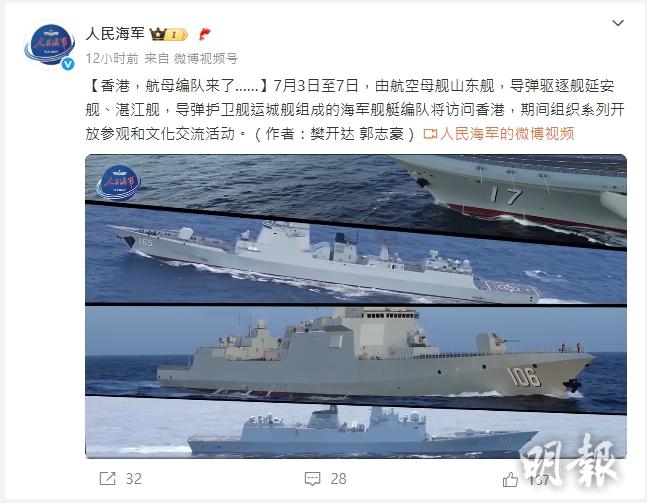Like the post with thumbs-up icon
647x503 pixels.
[x=510, y=480]
